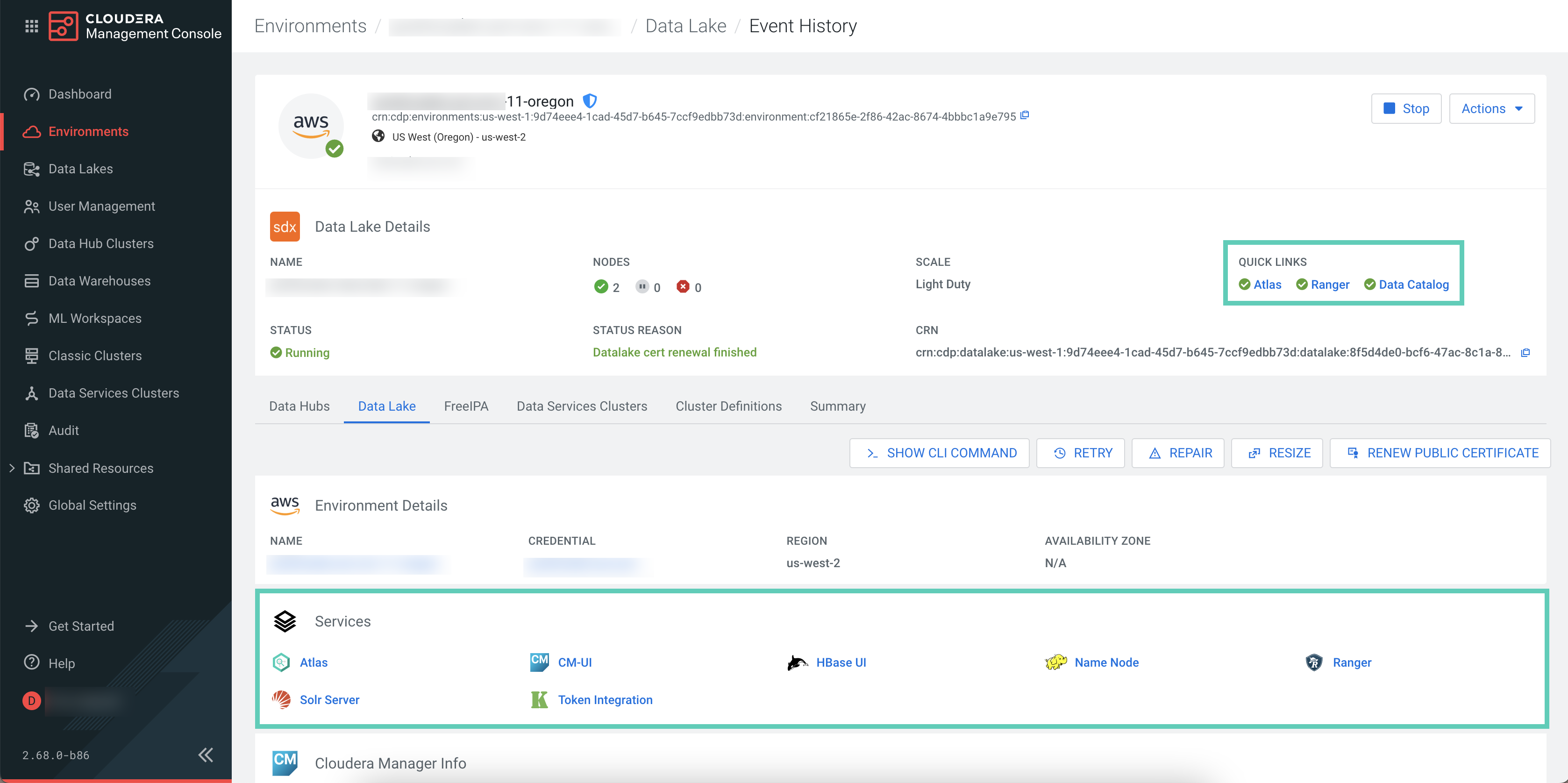The width and height of the screenshot is (1568, 783).
Task: Expand the Shared Resources menu
Action: click(12, 468)
